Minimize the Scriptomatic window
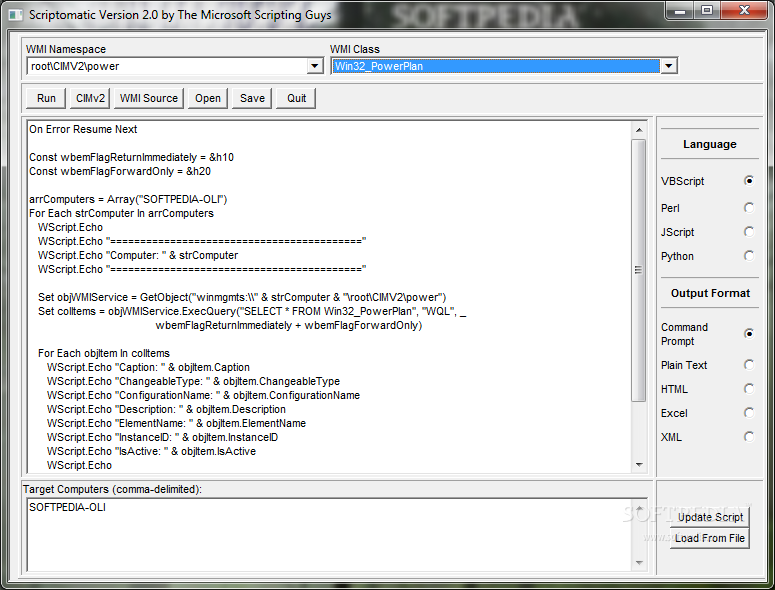The image size is (775, 590). (x=680, y=10)
